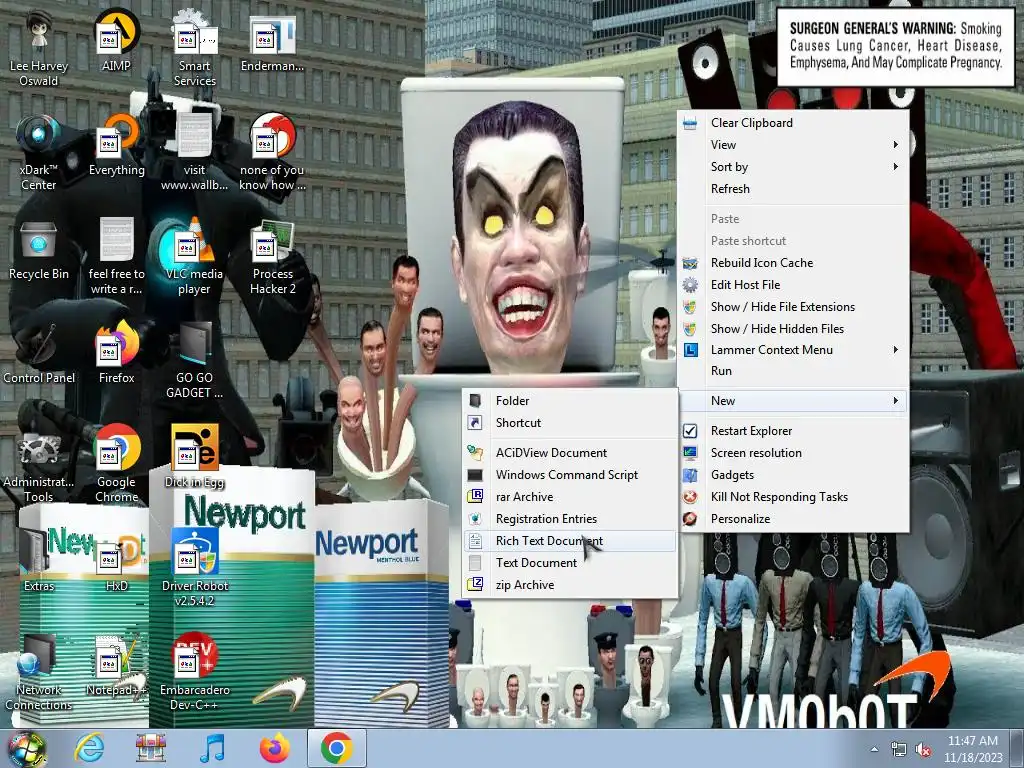Choose Rebuild Icon Cache

click(793, 263)
